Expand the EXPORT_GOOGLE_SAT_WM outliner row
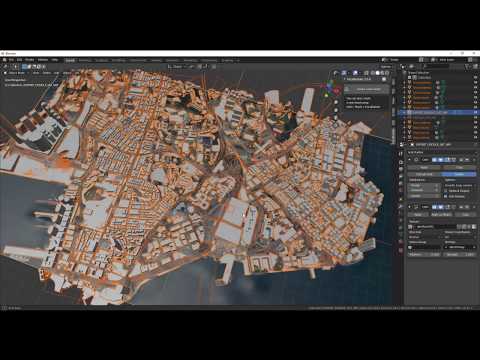The height and width of the screenshot is (360, 480). tap(404, 113)
